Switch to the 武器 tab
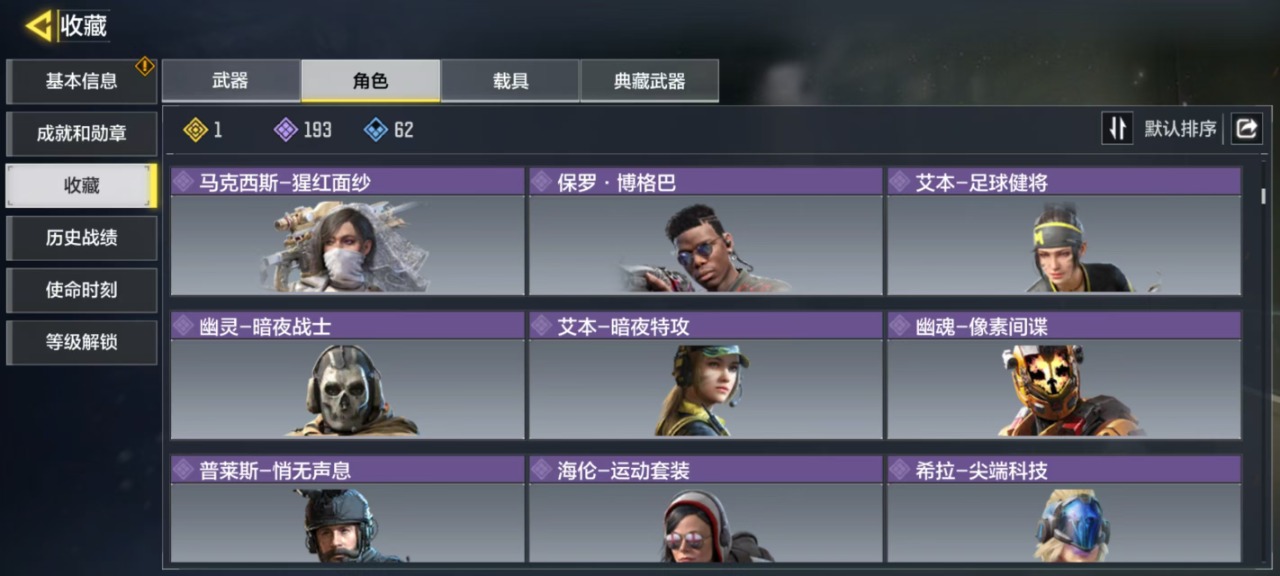Image resolution: width=1280 pixels, height=576 pixels. pyautogui.click(x=231, y=81)
